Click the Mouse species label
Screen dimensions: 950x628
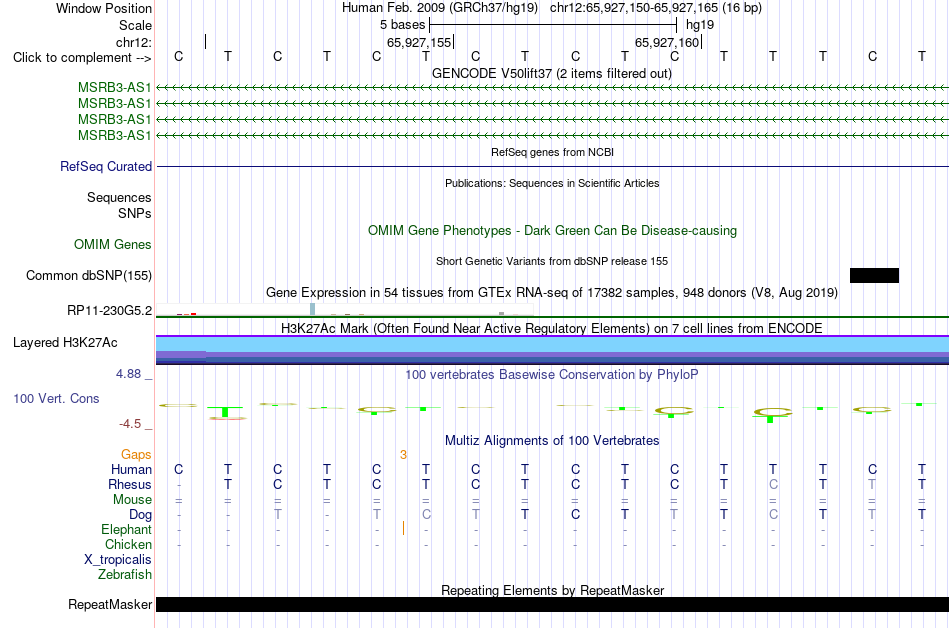132,500
